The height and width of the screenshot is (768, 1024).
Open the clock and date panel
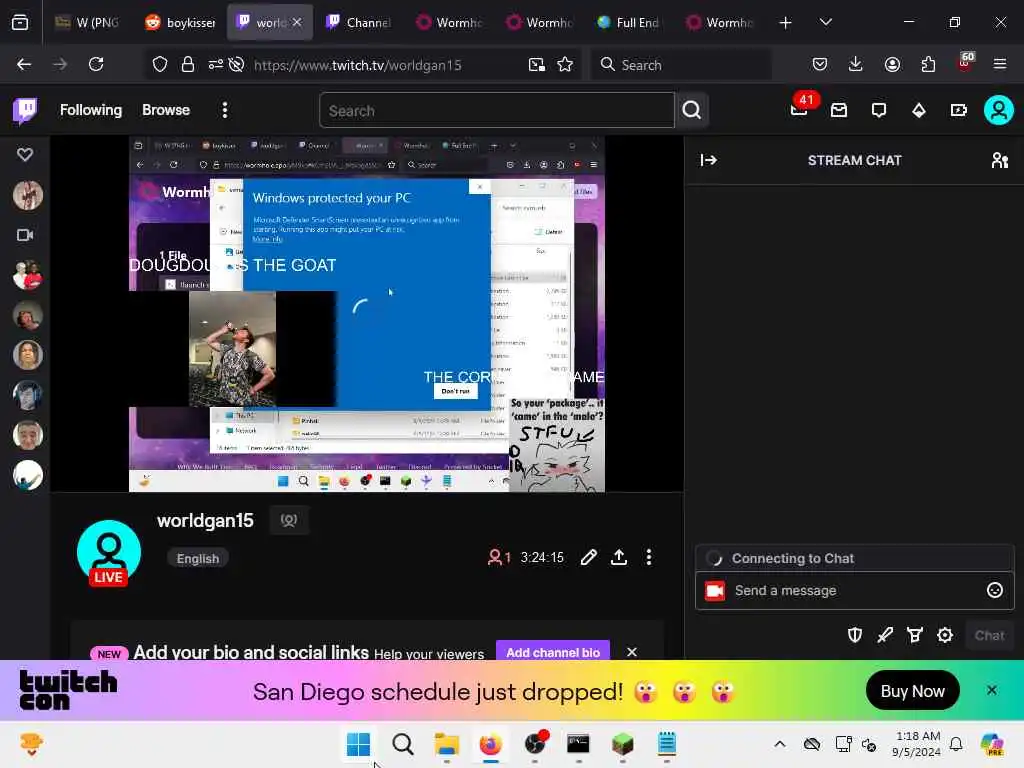917,744
